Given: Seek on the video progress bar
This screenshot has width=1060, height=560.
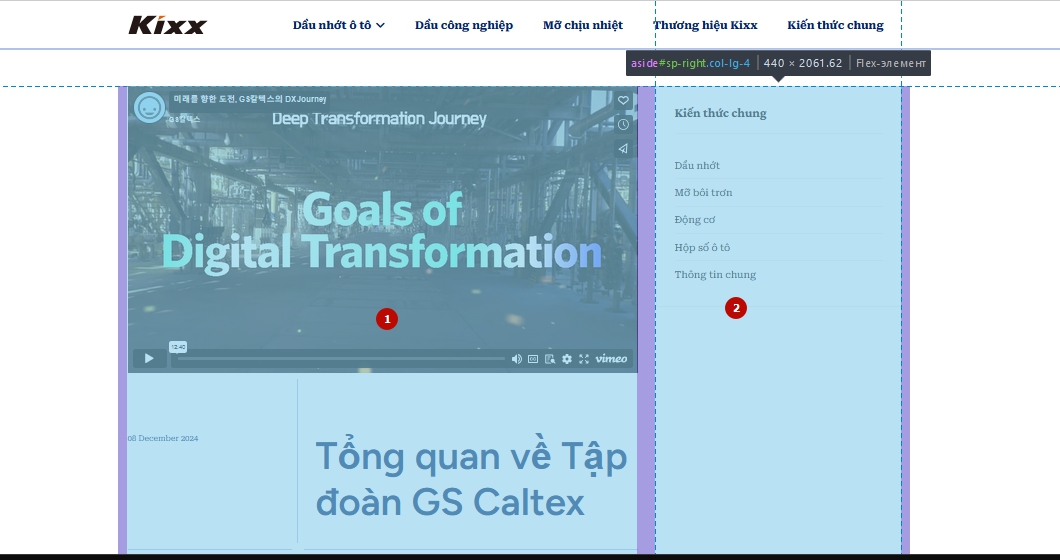Looking at the screenshot, I should (340, 359).
